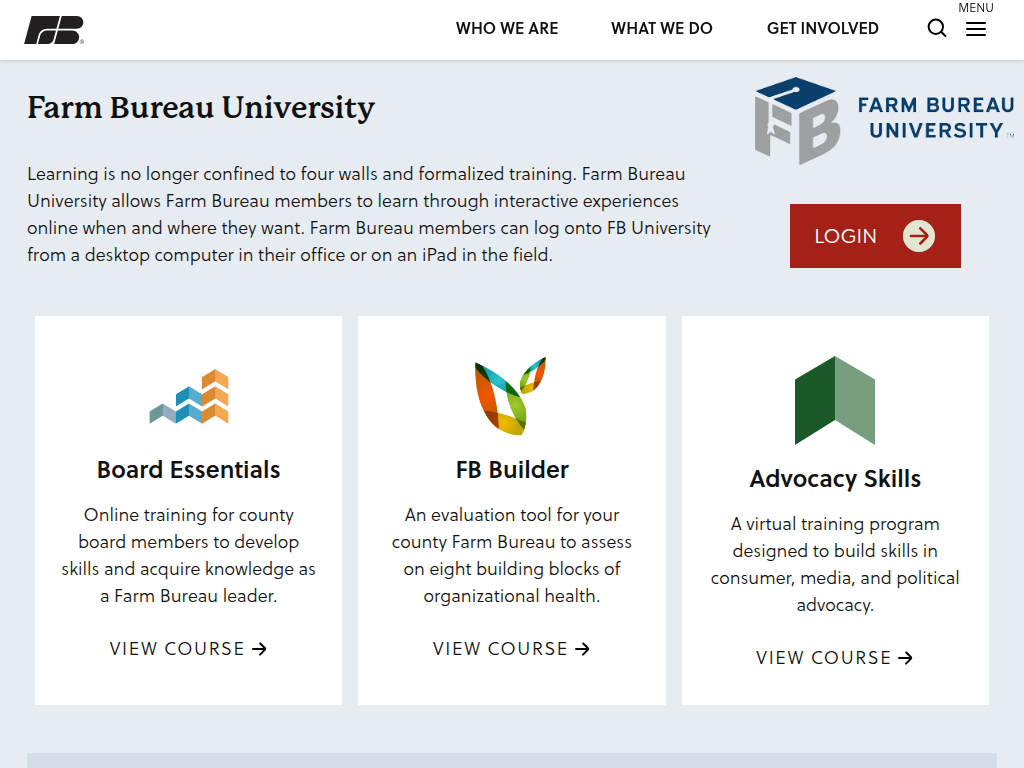The image size is (1024, 768).
Task: Open the GET INVOLVED menu
Action: tap(822, 29)
